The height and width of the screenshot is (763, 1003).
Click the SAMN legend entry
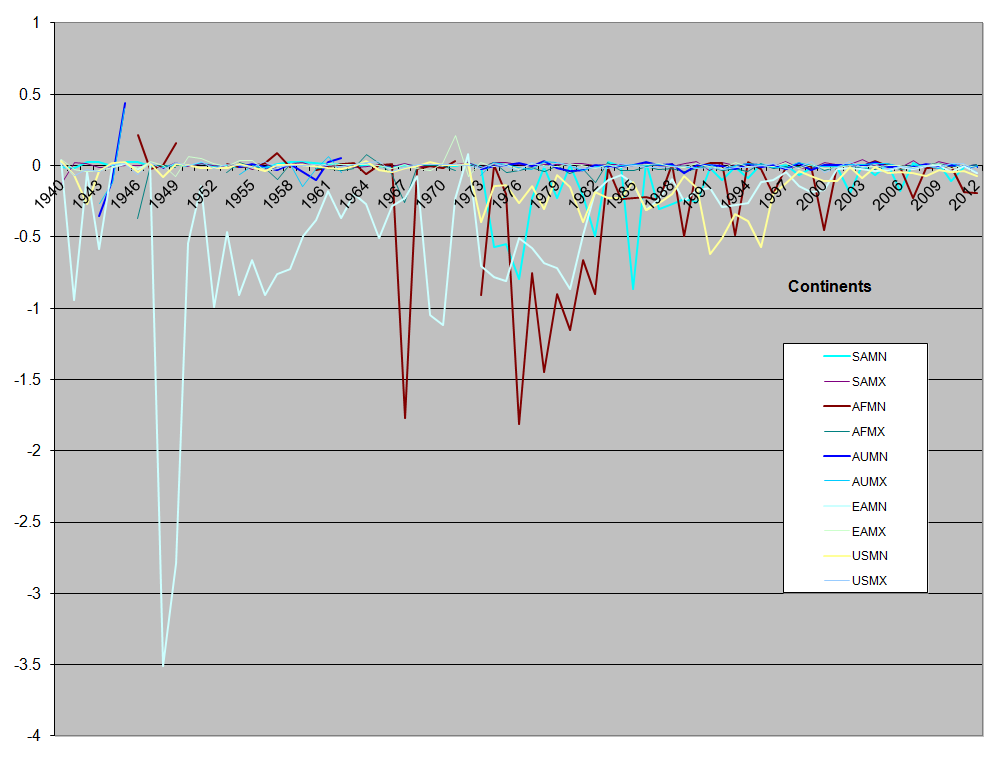(x=868, y=357)
